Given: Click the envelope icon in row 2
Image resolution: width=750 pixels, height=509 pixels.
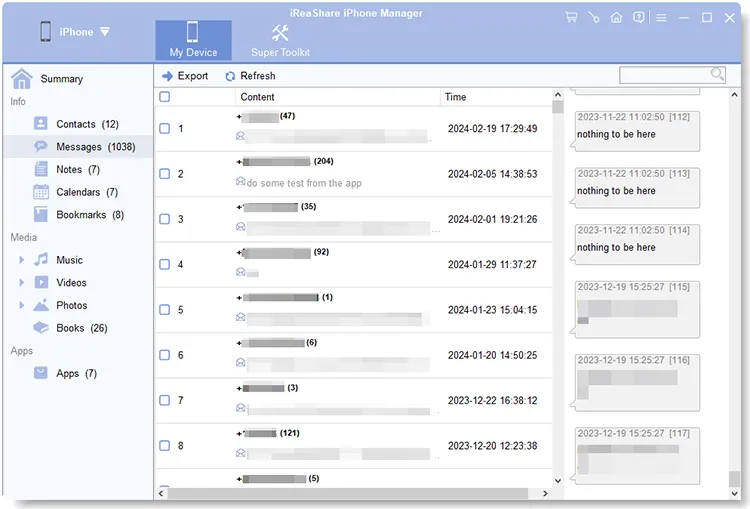Looking at the screenshot, I should click(x=241, y=181).
